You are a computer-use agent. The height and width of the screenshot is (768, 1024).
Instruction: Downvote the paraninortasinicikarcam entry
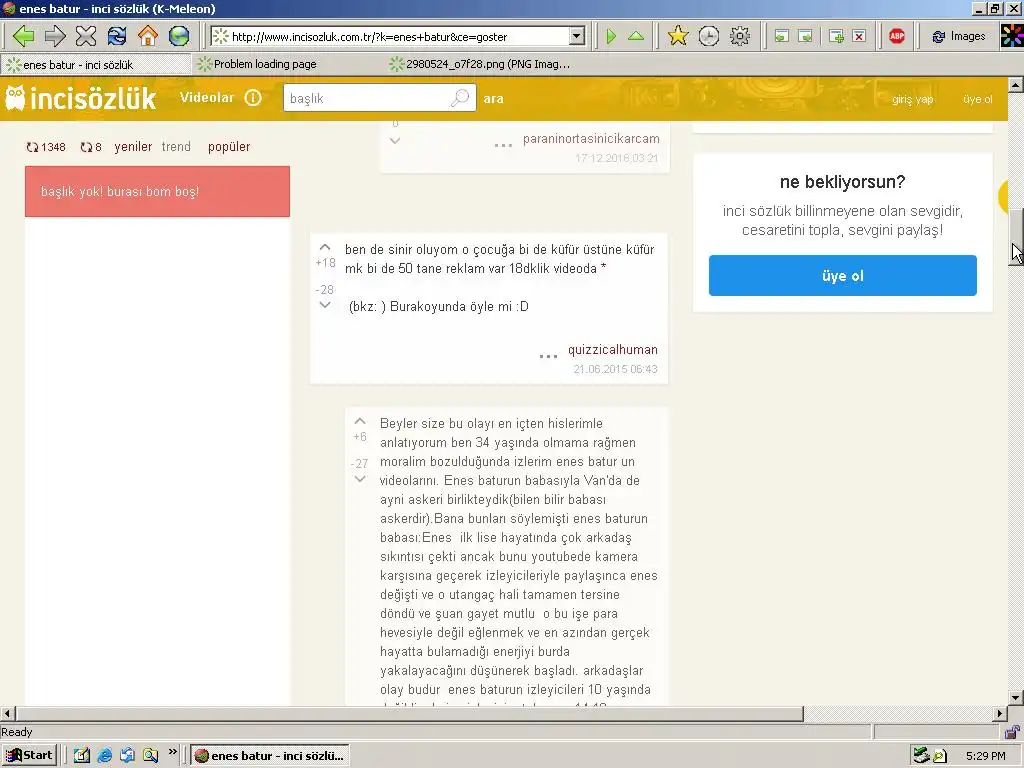pyautogui.click(x=394, y=140)
